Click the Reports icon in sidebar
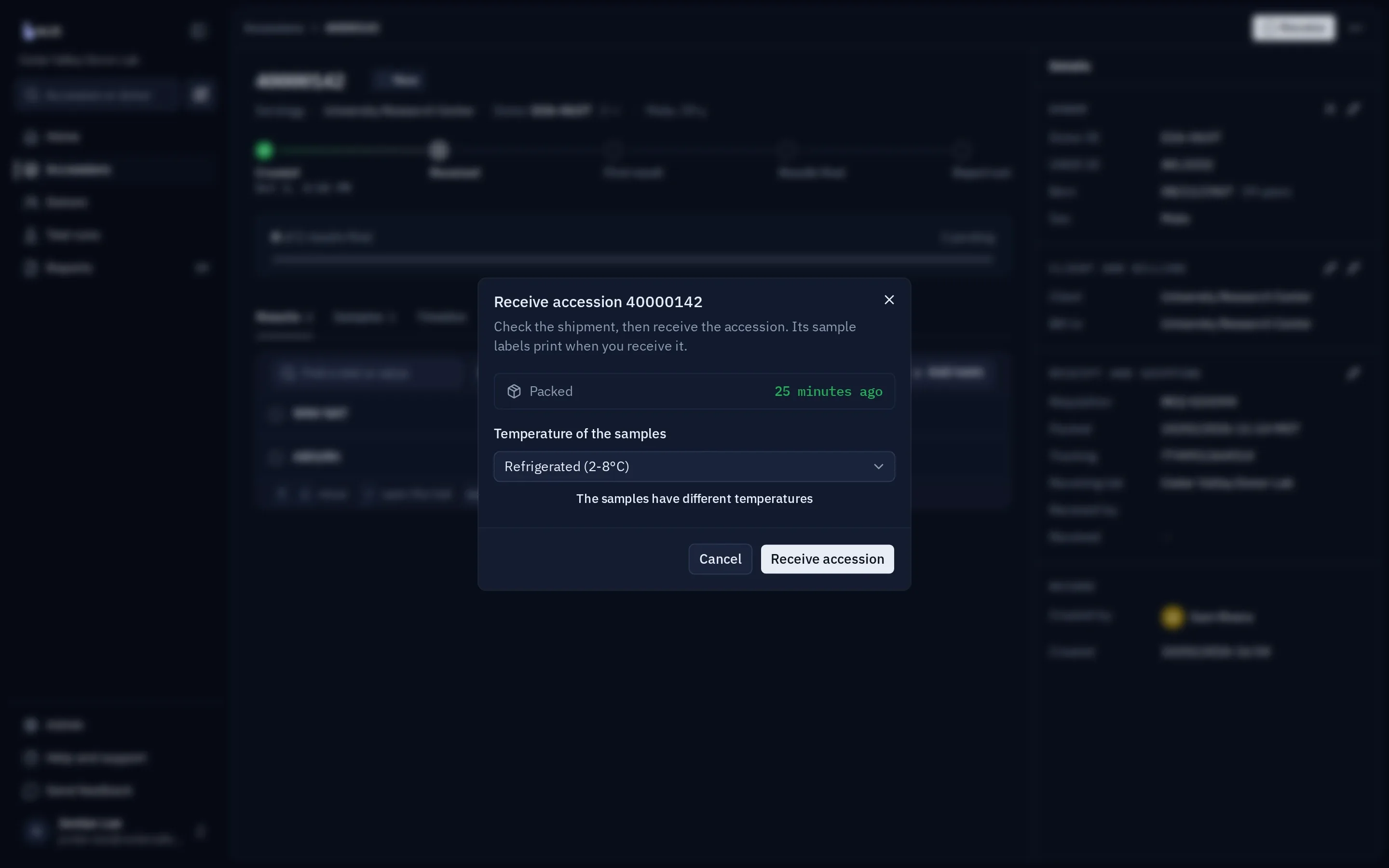Screen dimensions: 1389x868 tap(30, 268)
